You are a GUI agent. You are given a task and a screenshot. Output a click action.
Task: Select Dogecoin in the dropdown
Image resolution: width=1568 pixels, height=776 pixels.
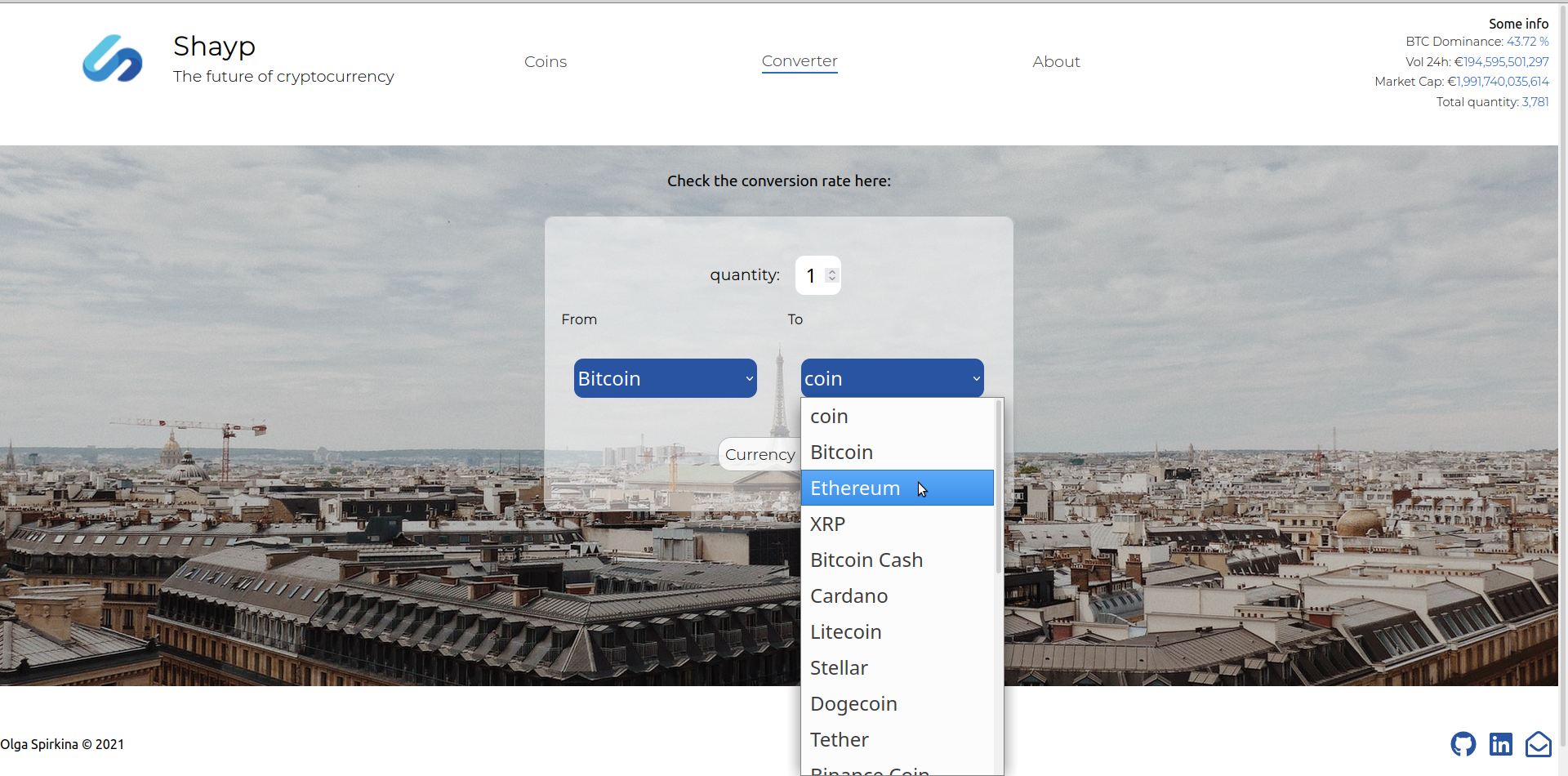(853, 704)
